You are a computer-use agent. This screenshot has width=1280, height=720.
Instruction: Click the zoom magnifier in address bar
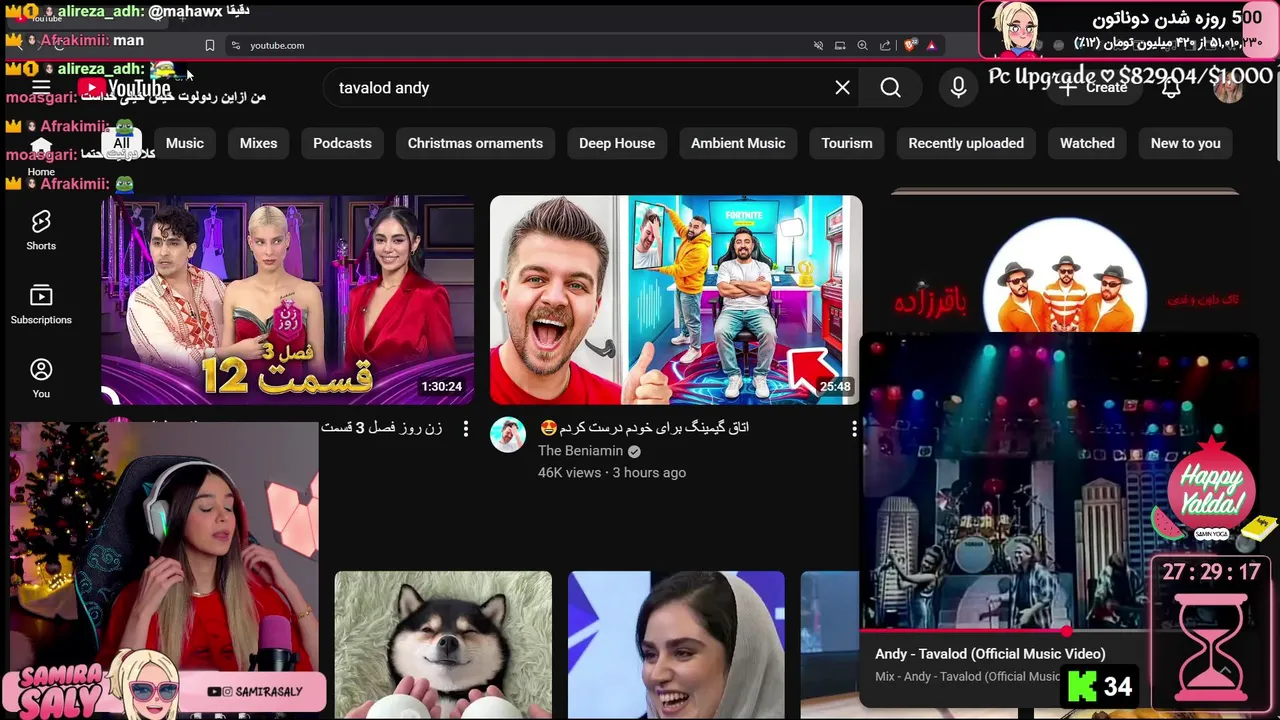[x=862, y=45]
